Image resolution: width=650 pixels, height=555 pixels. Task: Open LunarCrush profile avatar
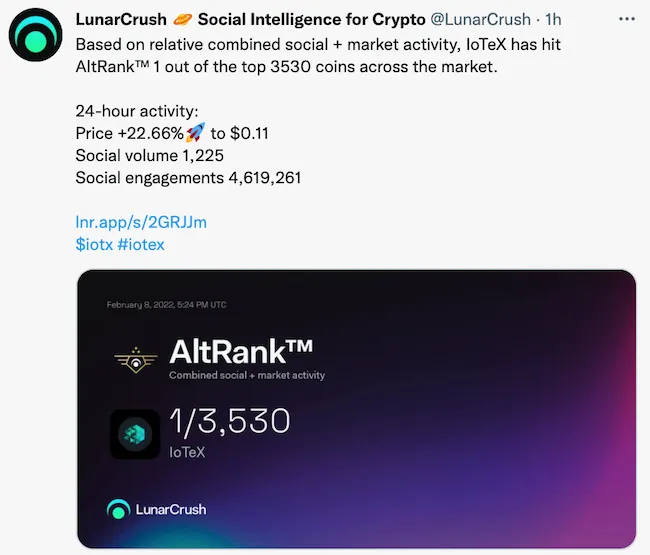click(36, 35)
